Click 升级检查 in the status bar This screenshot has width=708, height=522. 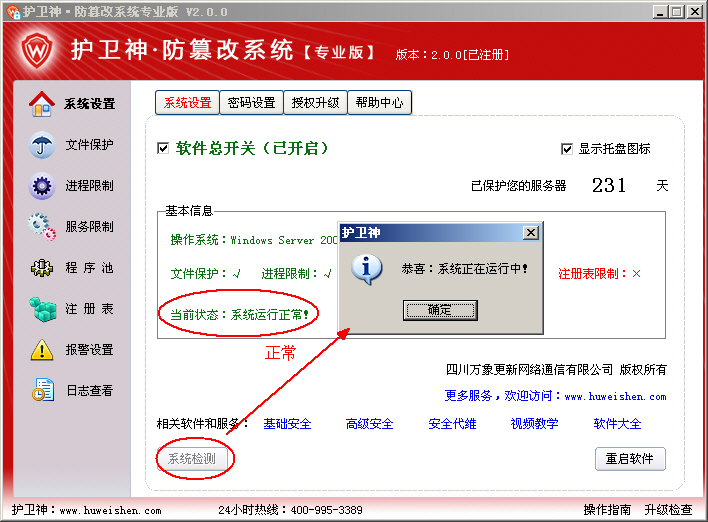(668, 510)
